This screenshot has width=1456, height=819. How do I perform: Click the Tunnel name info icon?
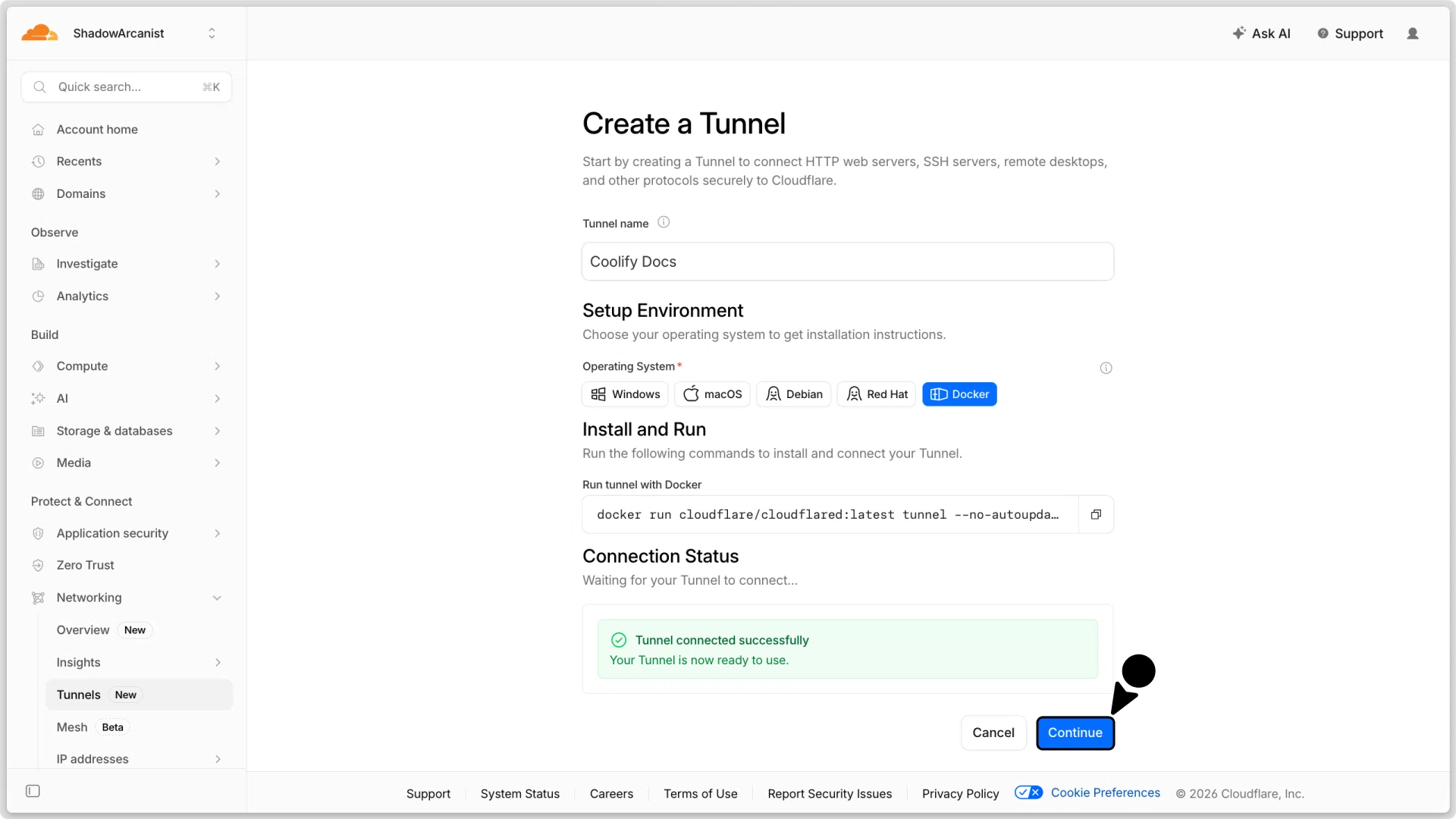pos(664,222)
